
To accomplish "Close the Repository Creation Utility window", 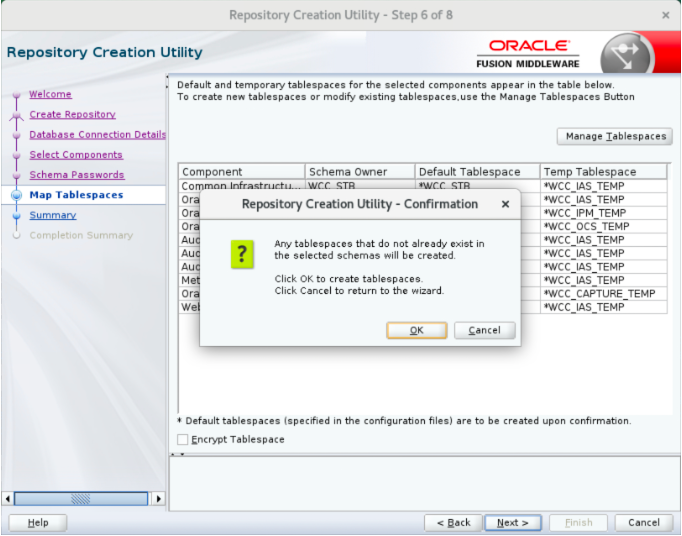I will (x=665, y=15).
